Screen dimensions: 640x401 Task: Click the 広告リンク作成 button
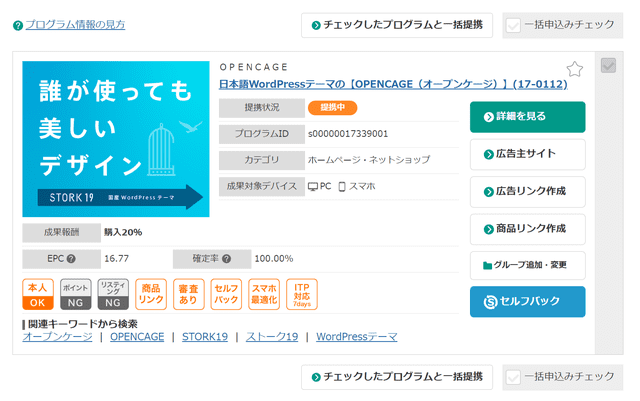pyautogui.click(x=527, y=192)
